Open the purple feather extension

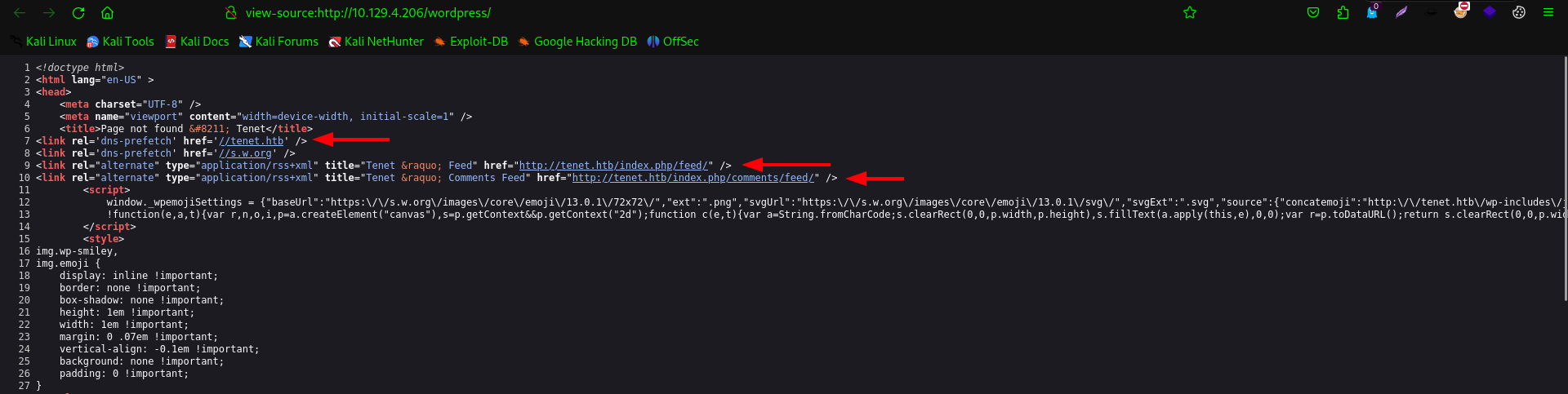[x=1401, y=12]
